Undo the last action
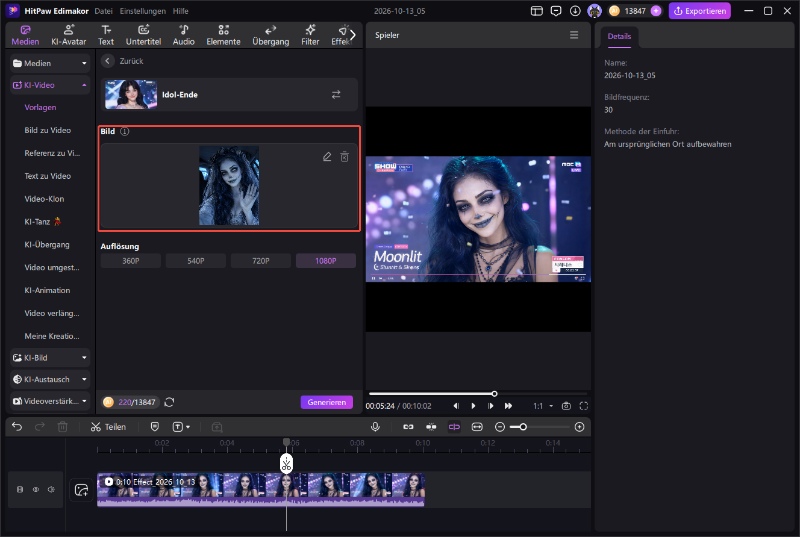The height and width of the screenshot is (537, 800). 17,427
